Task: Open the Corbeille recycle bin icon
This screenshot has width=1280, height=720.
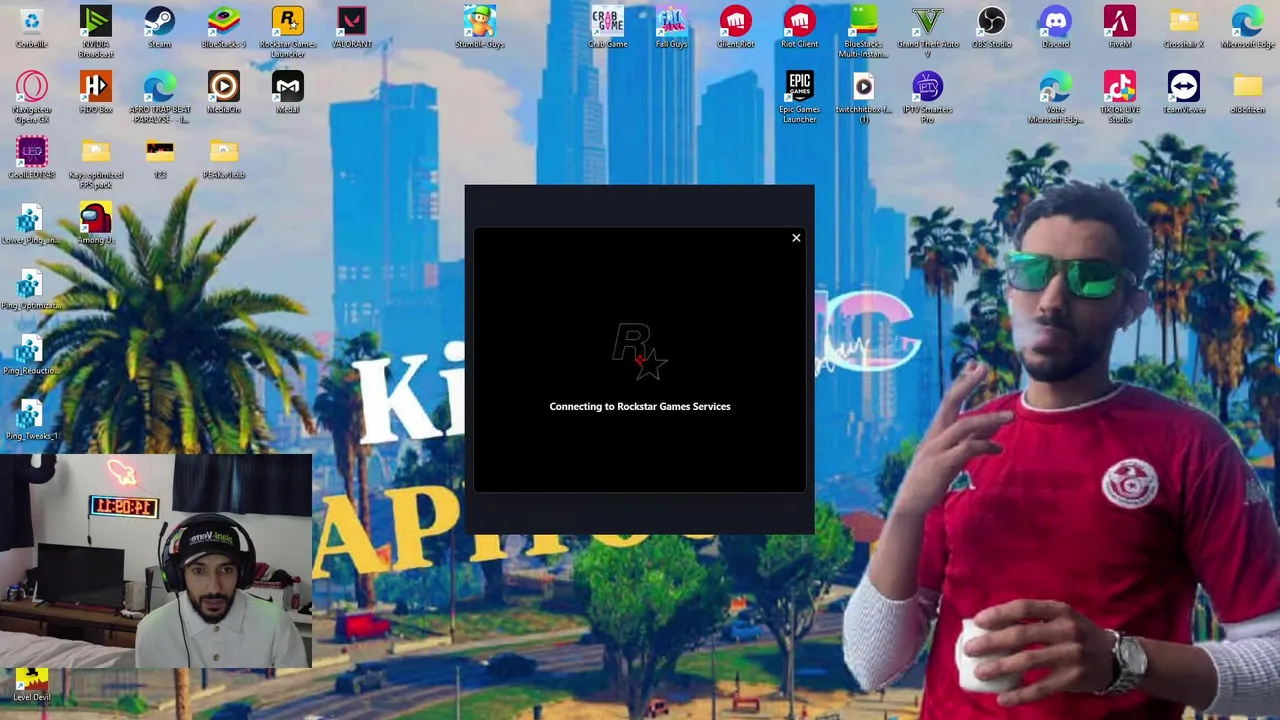Action: coord(32,28)
